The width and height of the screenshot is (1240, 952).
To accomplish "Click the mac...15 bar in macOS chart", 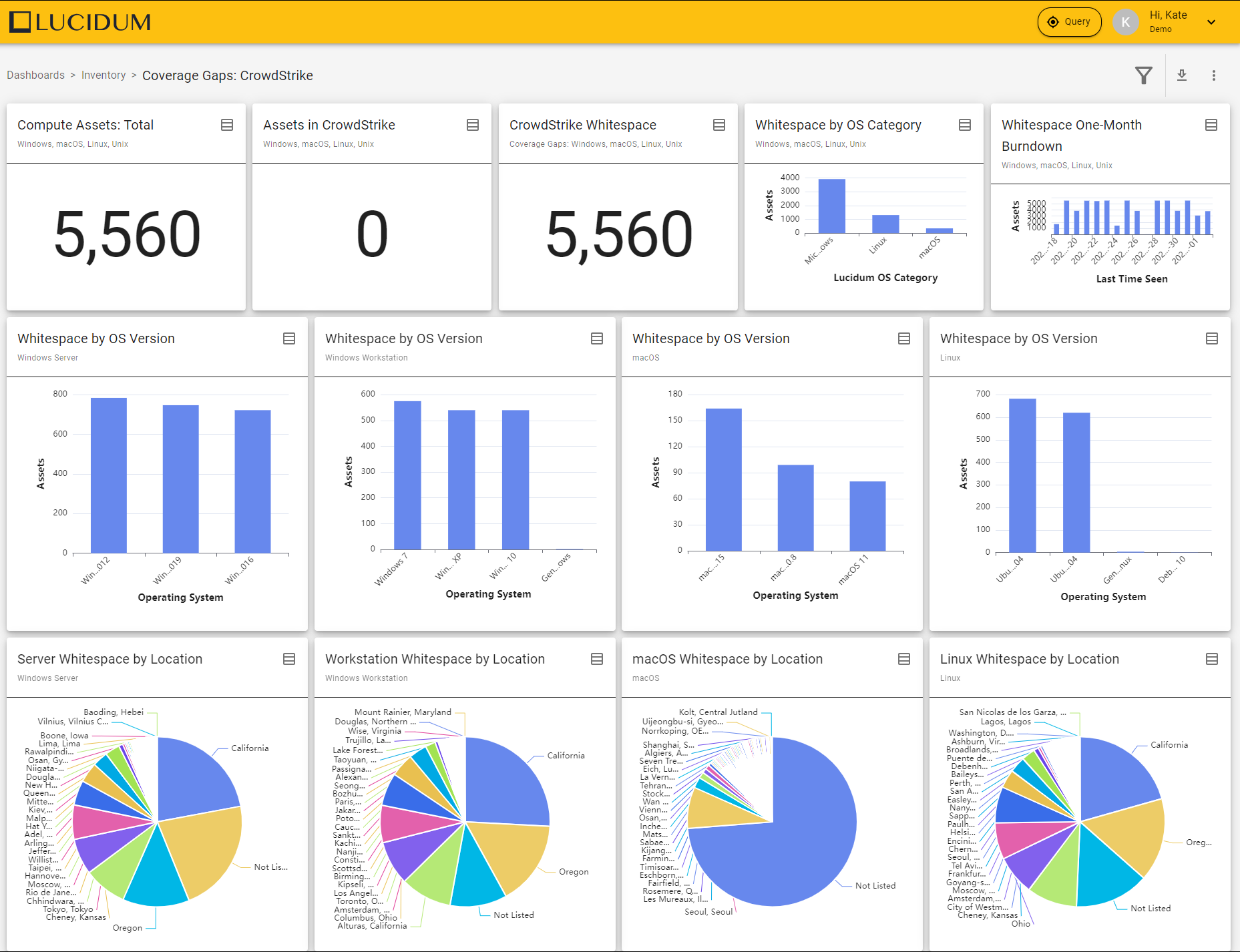I will (724, 479).
